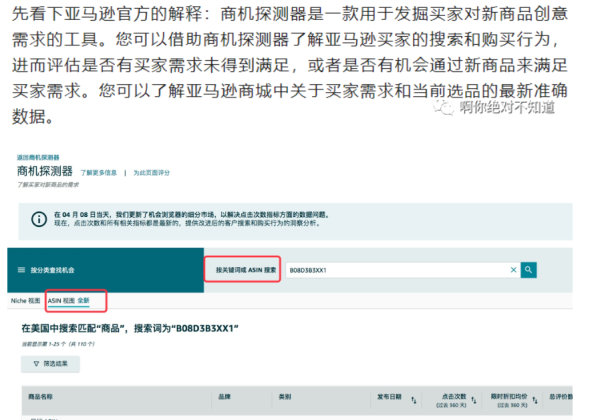Go back via 返回商机探测器 link

[38, 158]
